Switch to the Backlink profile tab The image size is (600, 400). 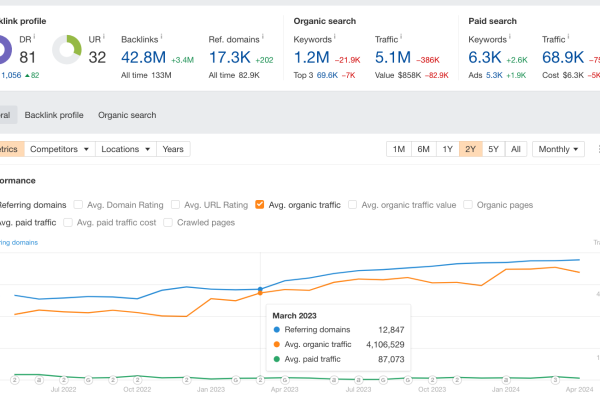(54, 115)
